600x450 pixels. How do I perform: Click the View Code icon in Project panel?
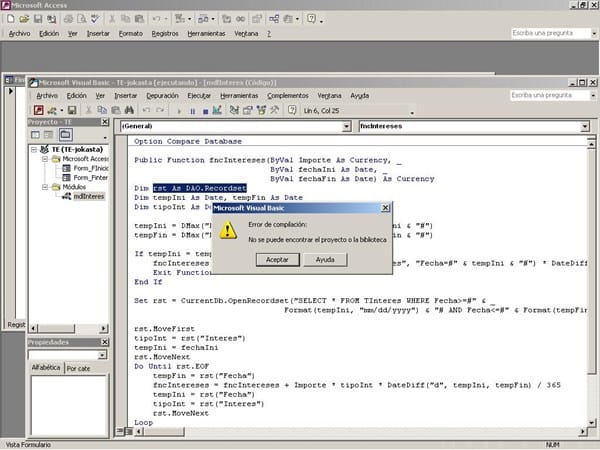(35, 134)
